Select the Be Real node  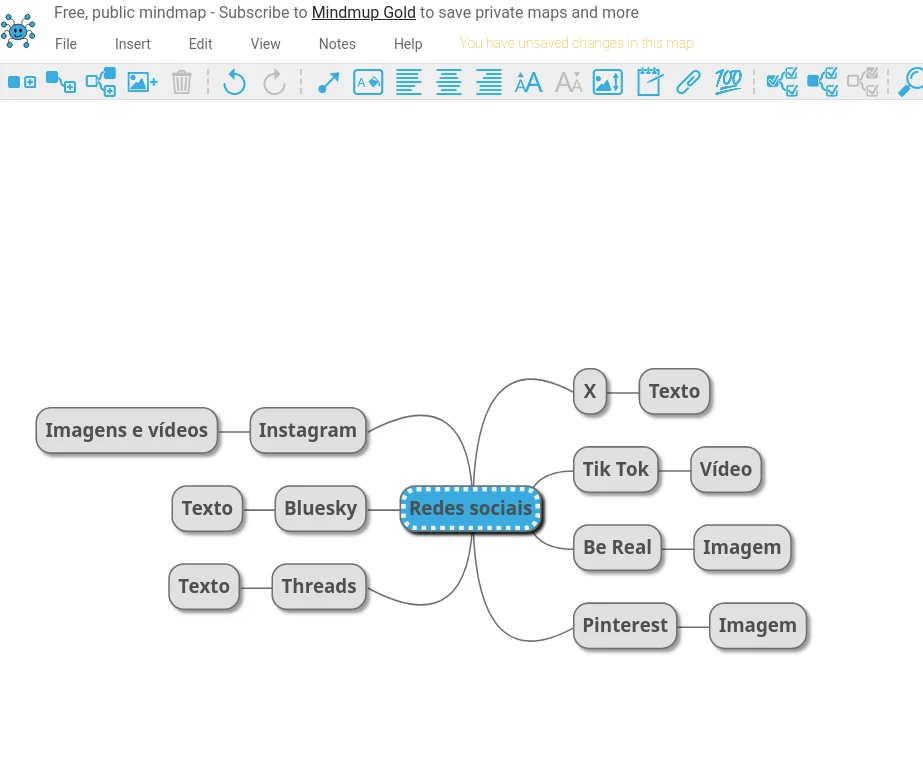point(617,547)
